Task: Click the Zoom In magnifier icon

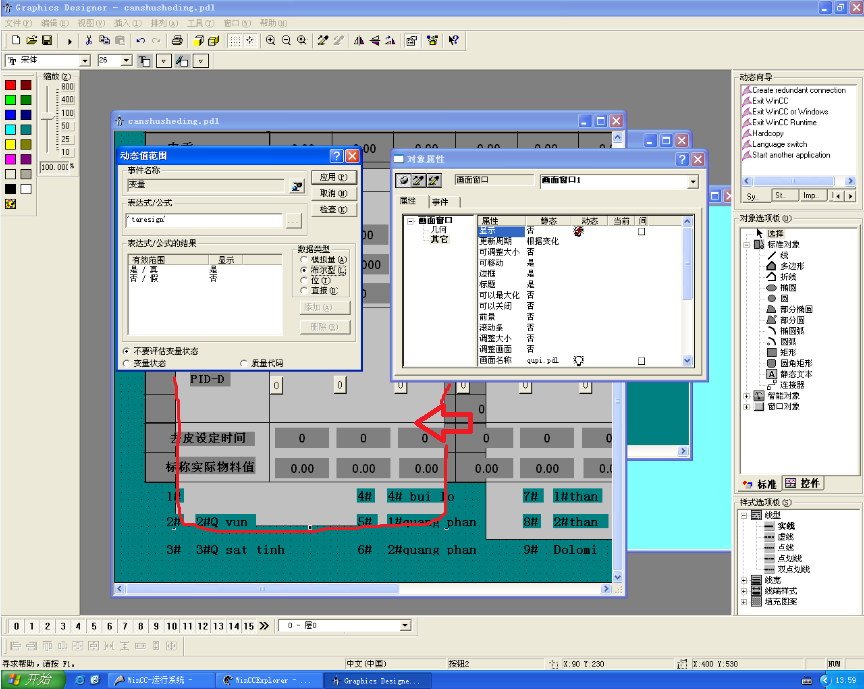Action: click(271, 41)
